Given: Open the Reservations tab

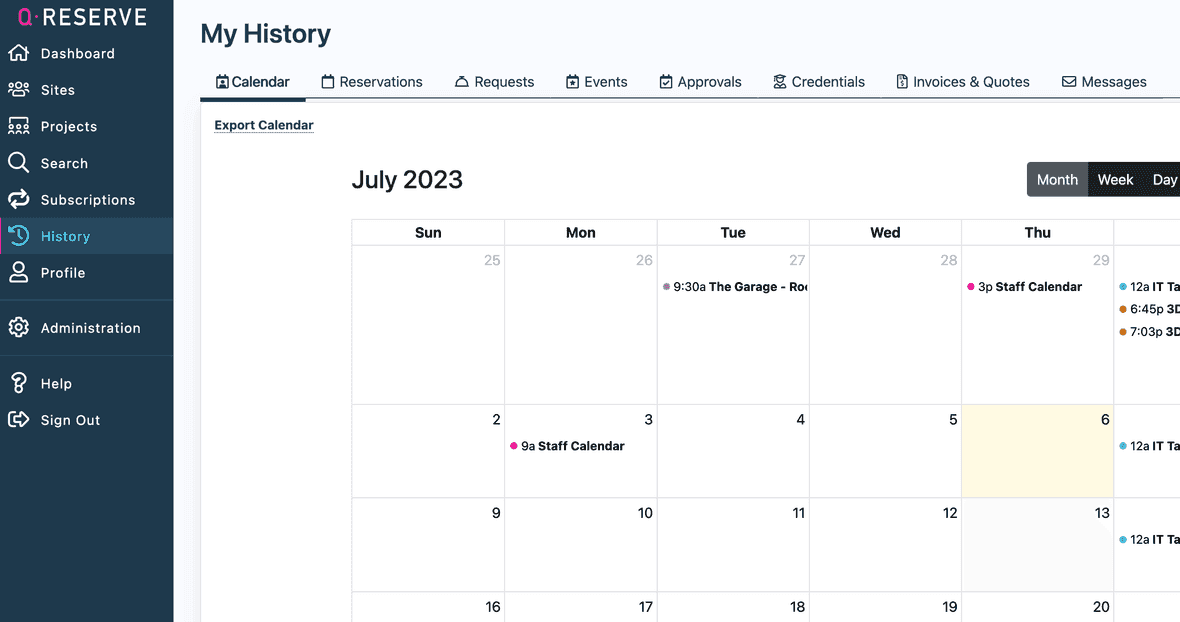Looking at the screenshot, I should tap(372, 82).
